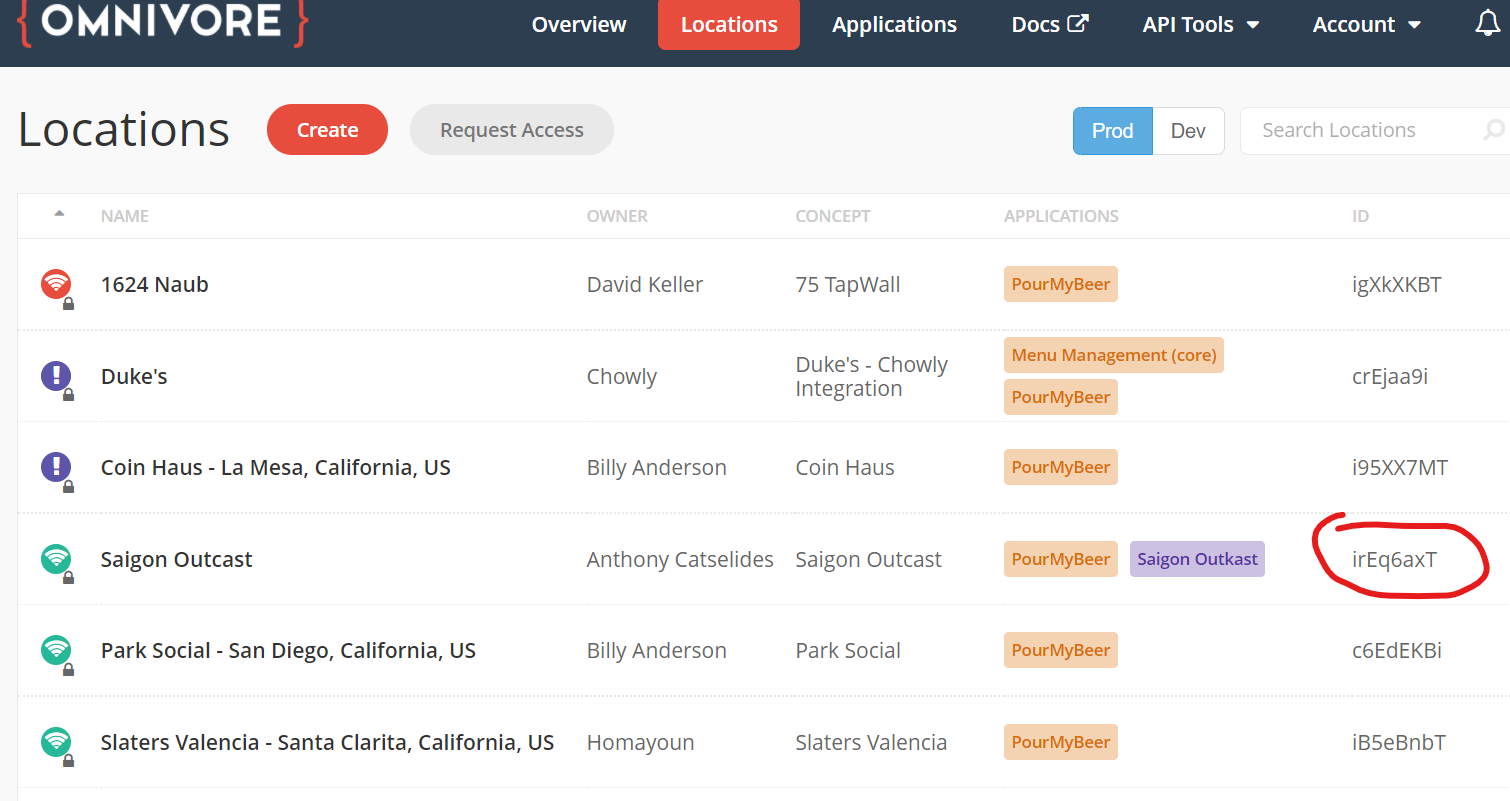1510x801 pixels.
Task: Open the Account dropdown menu
Action: pos(1366,25)
